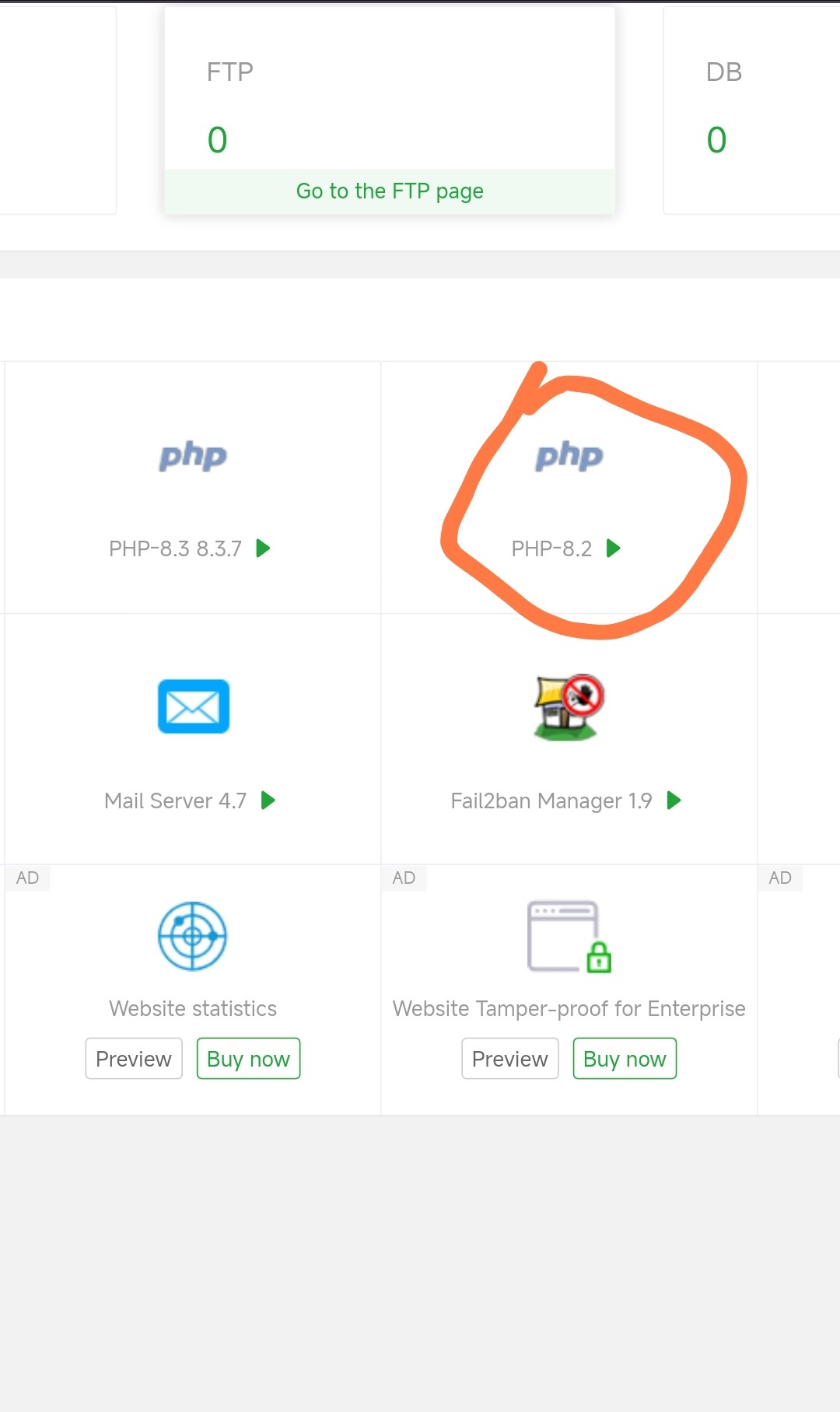
Task: Click the PHP-8.2 logo icon
Action: [x=569, y=457]
